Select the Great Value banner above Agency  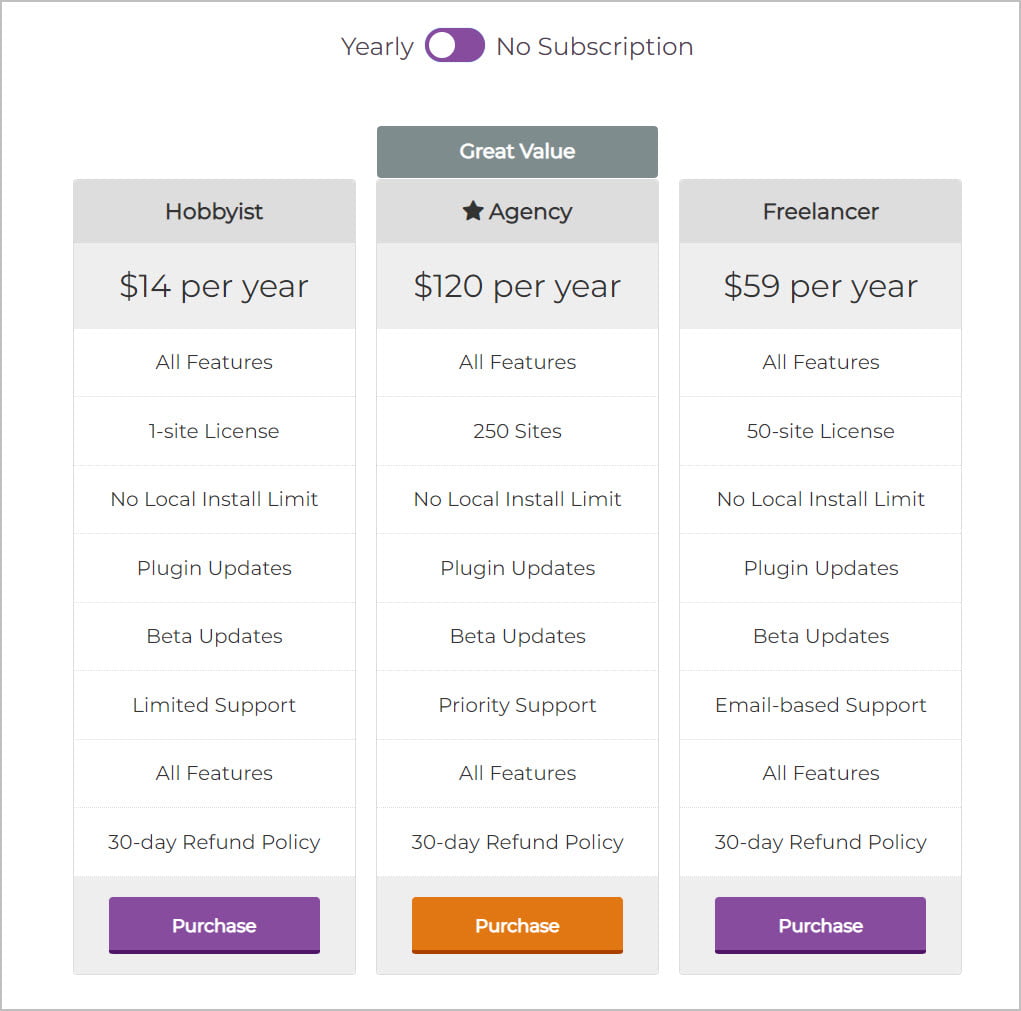[517, 151]
